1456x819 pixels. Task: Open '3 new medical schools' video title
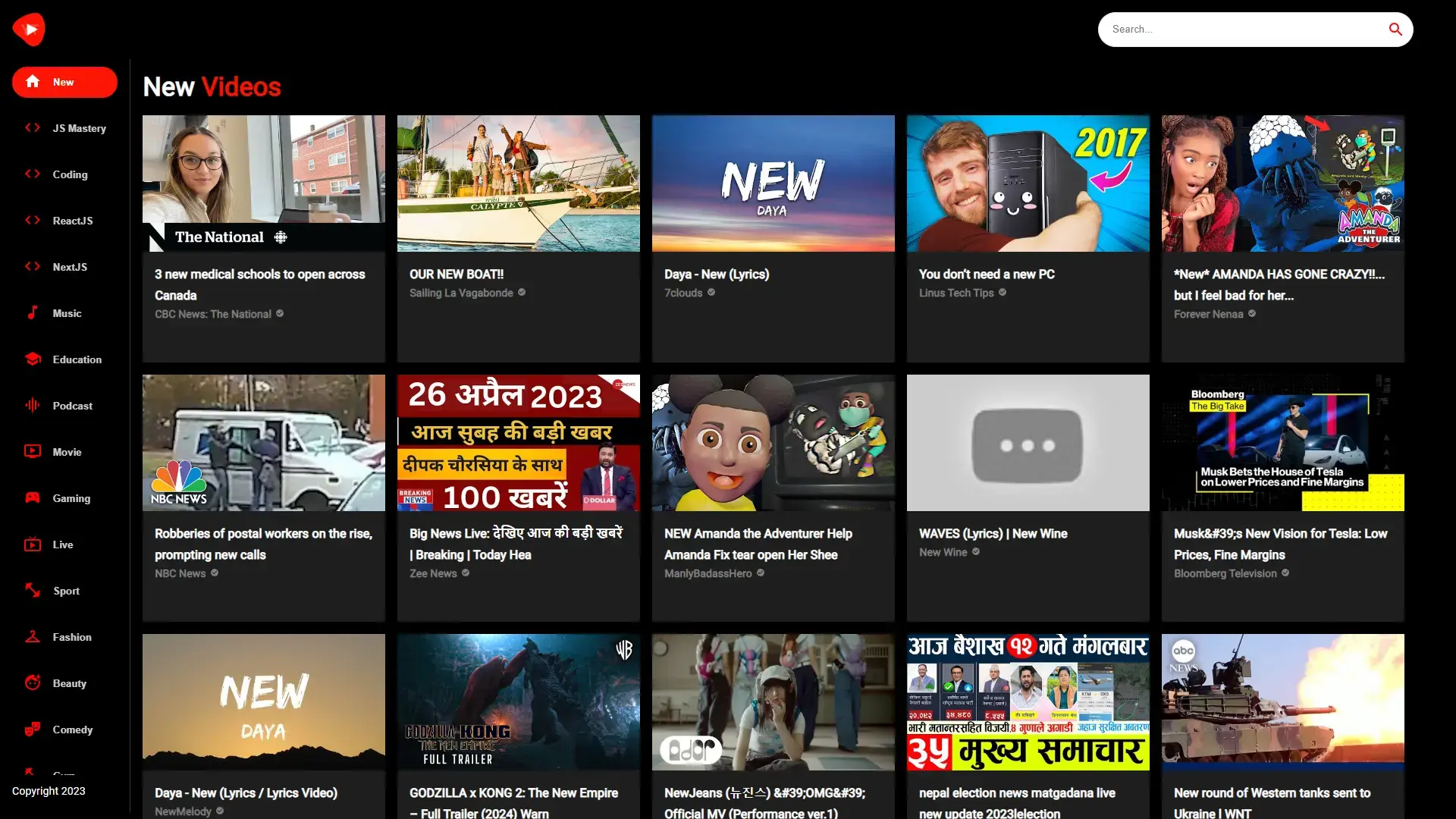coord(260,284)
